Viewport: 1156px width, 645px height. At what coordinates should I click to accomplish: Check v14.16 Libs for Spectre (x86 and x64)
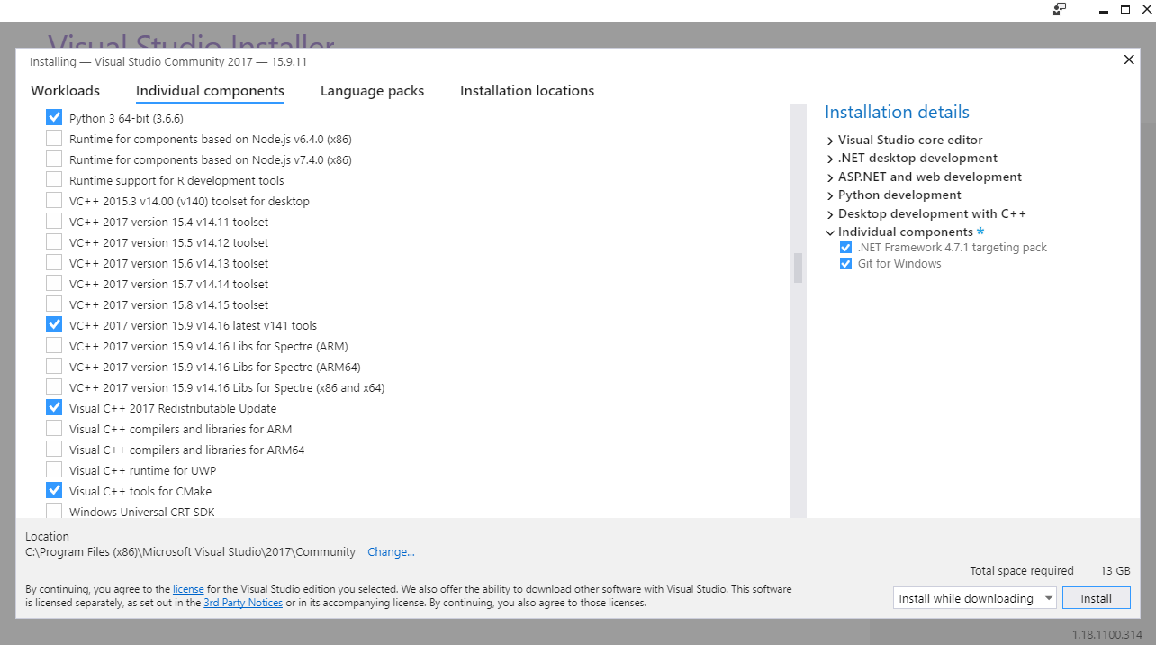point(54,387)
